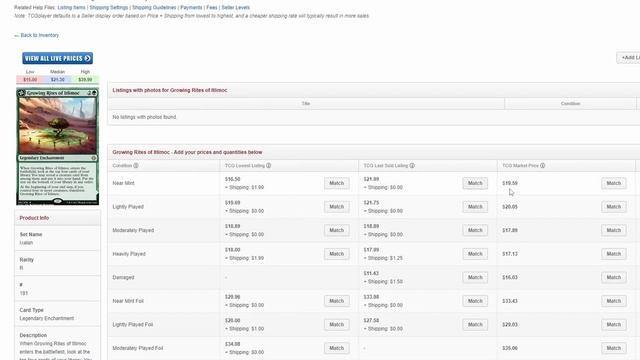Open View All Live Prices button

(58, 58)
